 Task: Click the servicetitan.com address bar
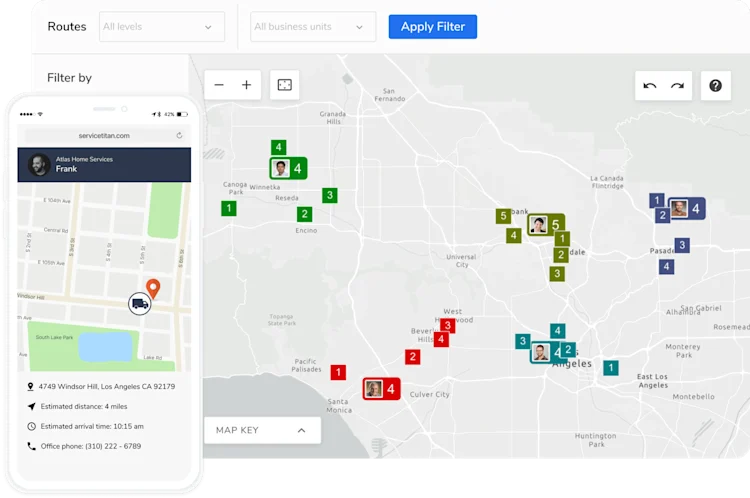104,136
